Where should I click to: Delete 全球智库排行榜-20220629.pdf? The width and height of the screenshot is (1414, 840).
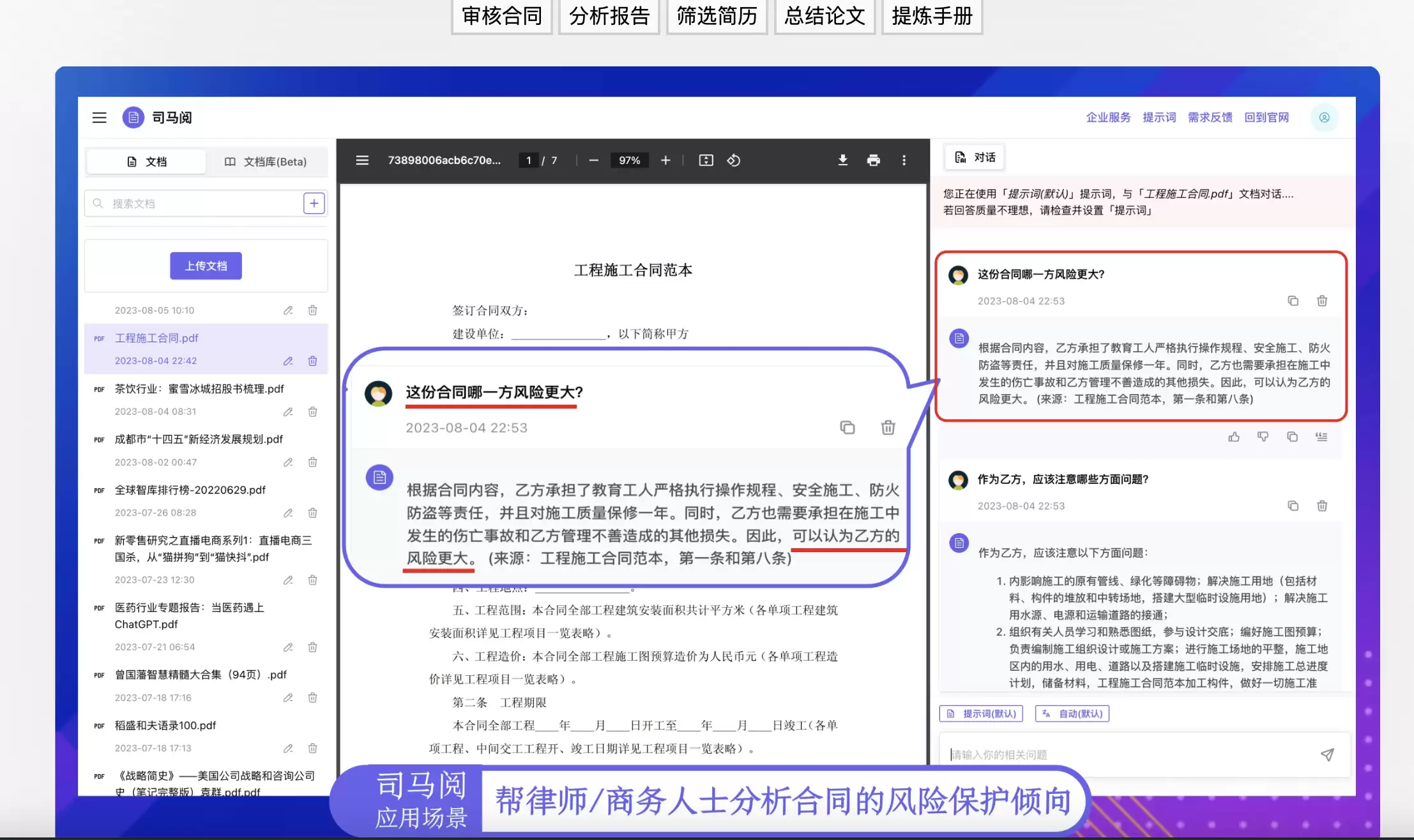(312, 513)
